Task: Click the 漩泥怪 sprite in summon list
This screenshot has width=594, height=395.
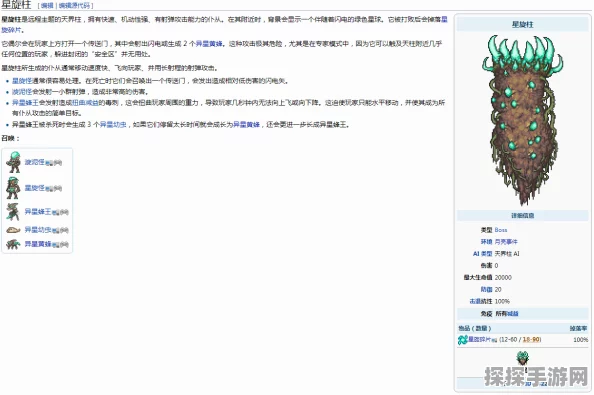Action: point(13,162)
